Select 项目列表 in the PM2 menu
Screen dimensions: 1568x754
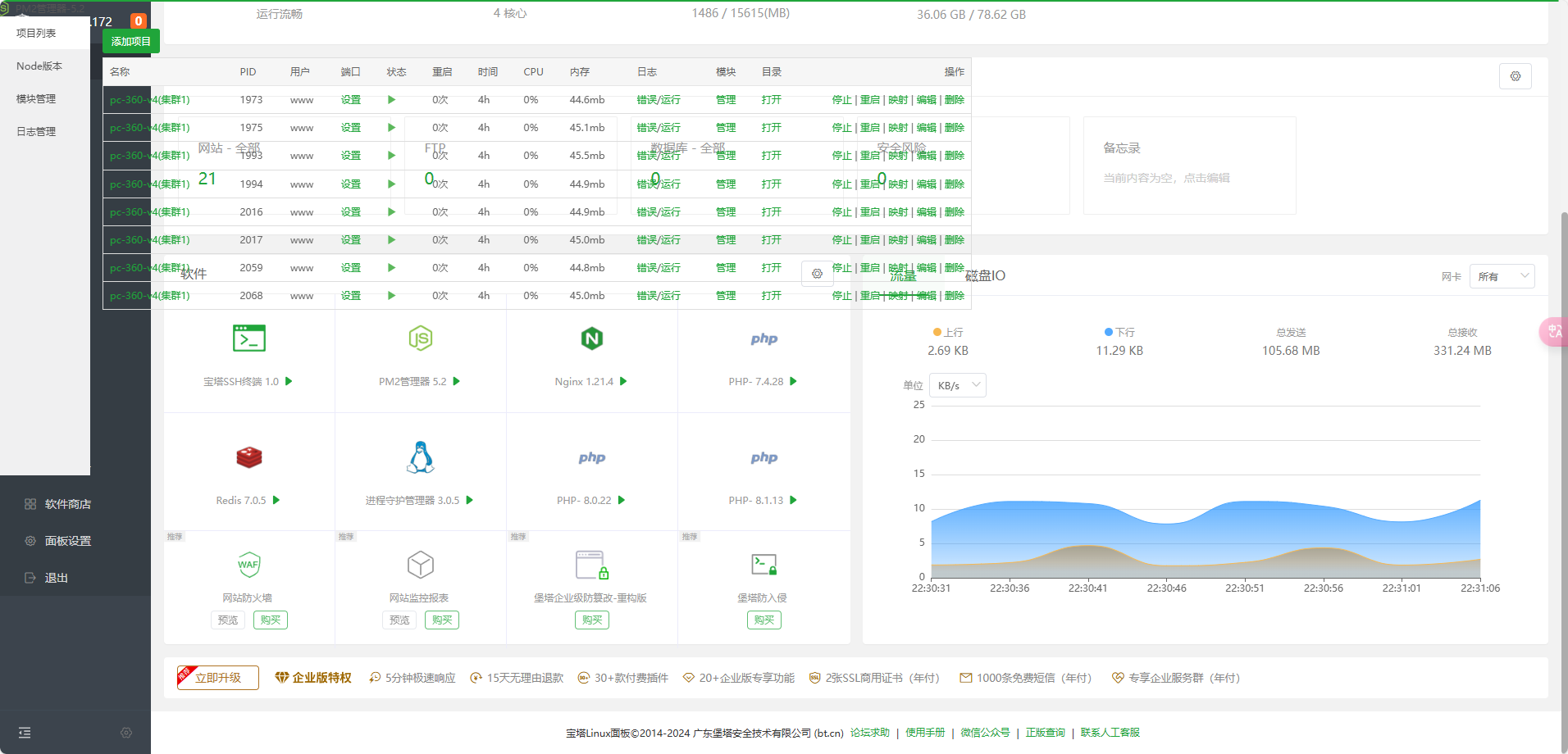click(x=45, y=33)
